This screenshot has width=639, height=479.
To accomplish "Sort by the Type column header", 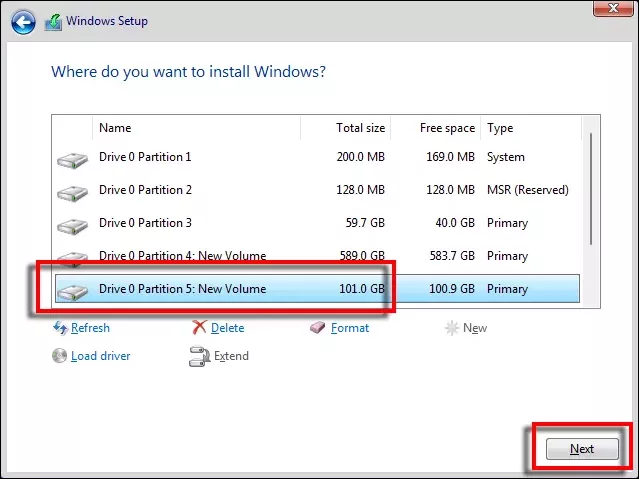I will (x=531, y=128).
